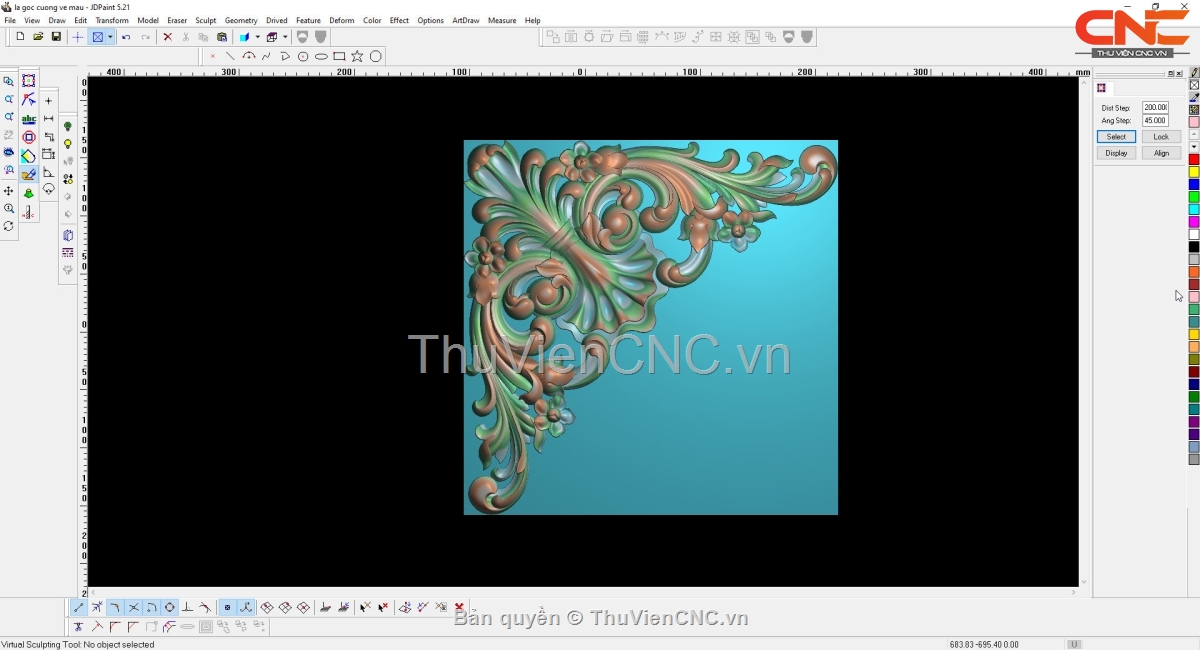Click the red X delete icon

[x=167, y=37]
